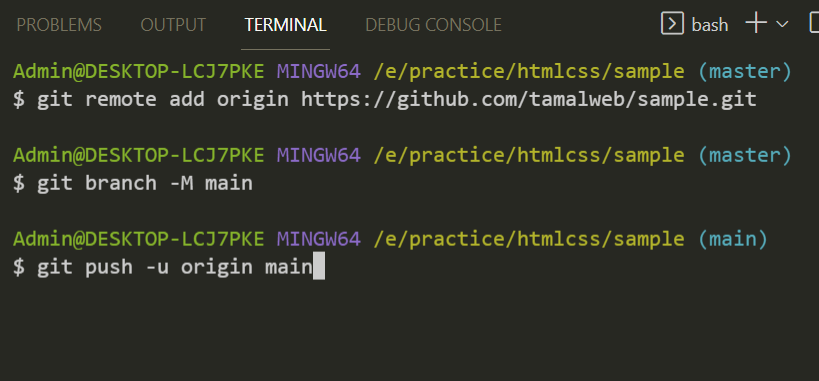Expand the launch profile chevron dropdown

[782, 24]
